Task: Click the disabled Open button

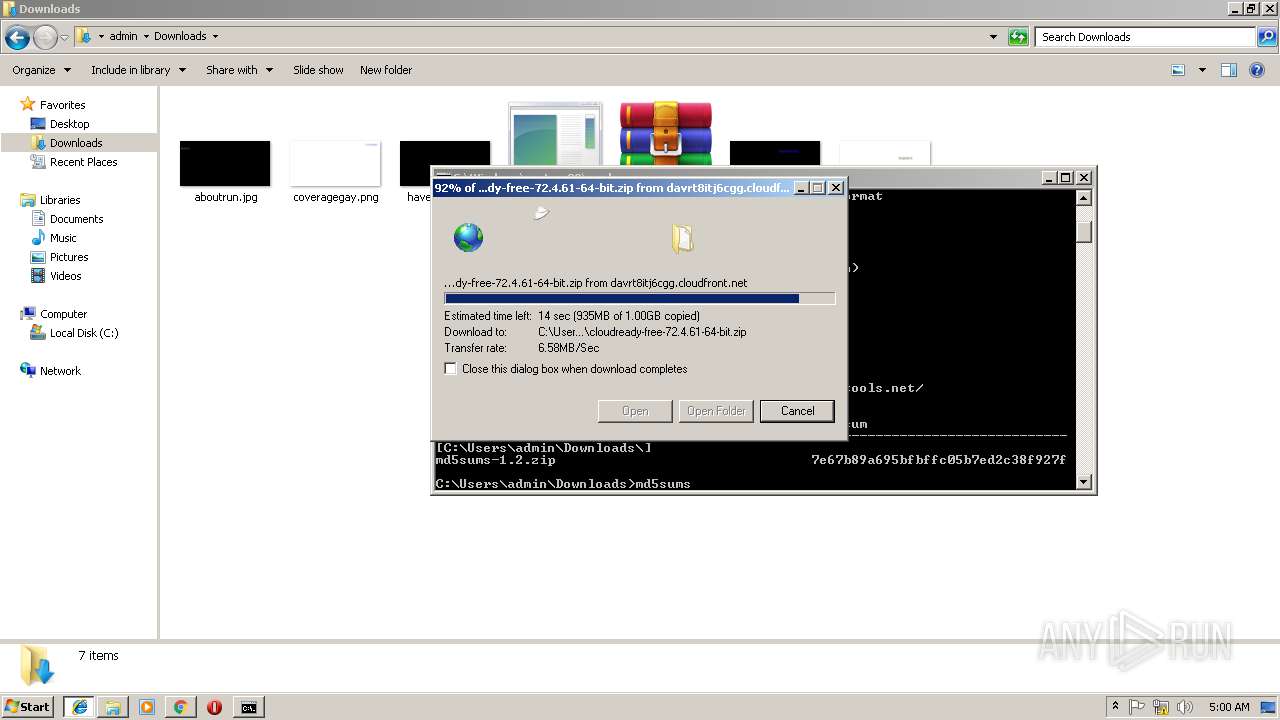Action: [x=635, y=411]
